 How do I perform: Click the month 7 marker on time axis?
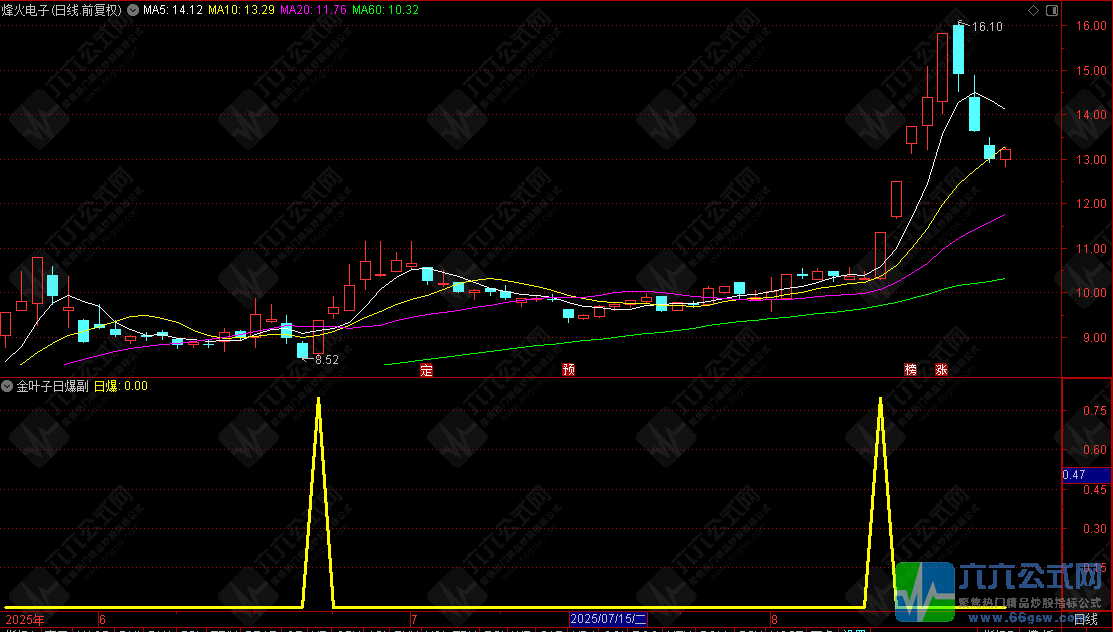click(x=414, y=620)
